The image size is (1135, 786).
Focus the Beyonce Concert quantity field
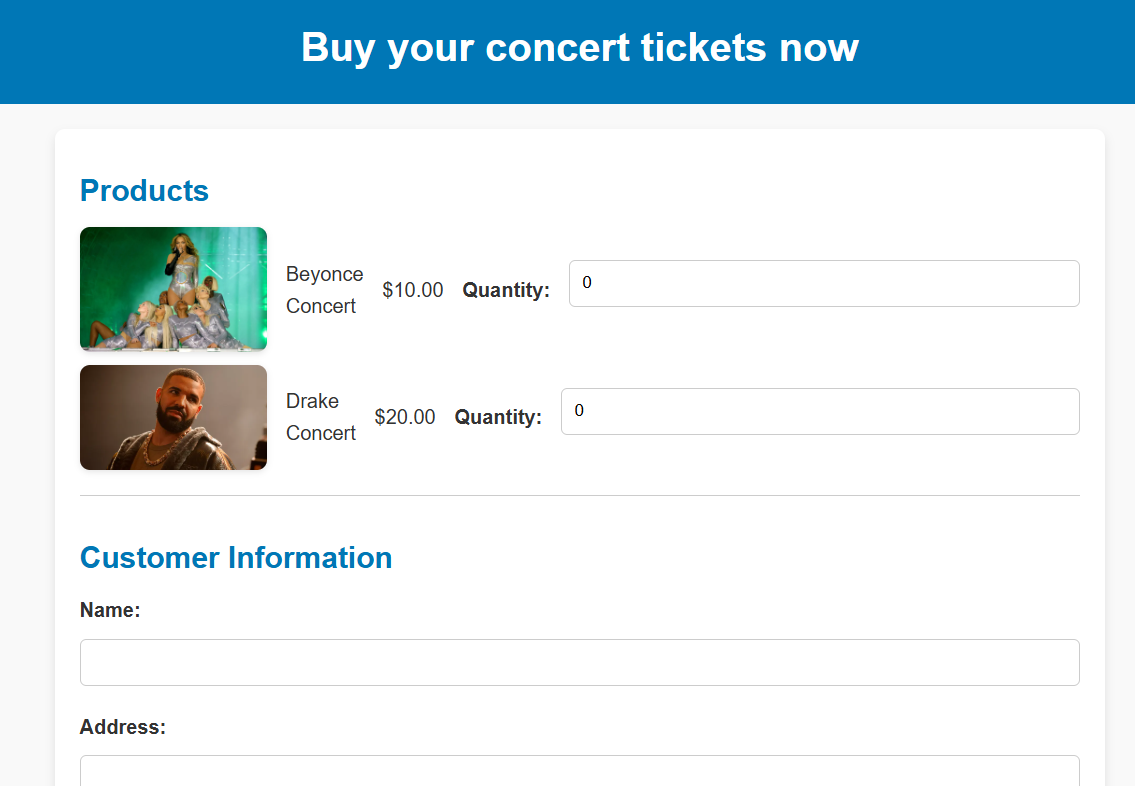coord(824,284)
